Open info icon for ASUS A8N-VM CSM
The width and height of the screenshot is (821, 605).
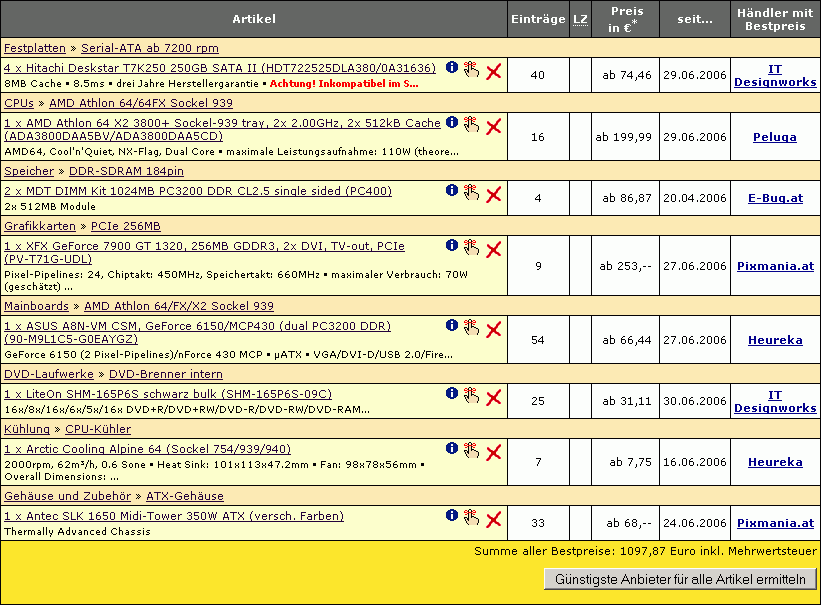(452, 326)
